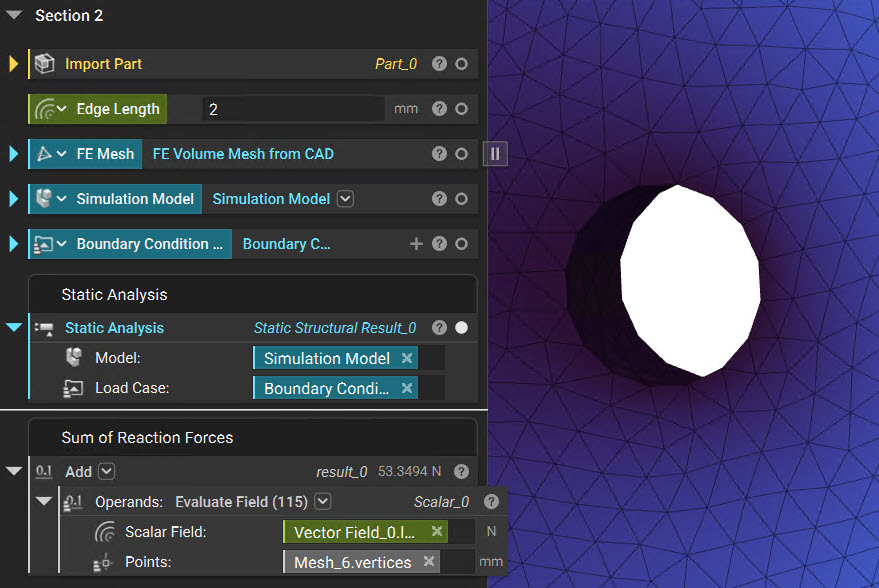This screenshot has height=588, width=879.
Task: Click the Static Analysis block title
Action: (x=114, y=328)
